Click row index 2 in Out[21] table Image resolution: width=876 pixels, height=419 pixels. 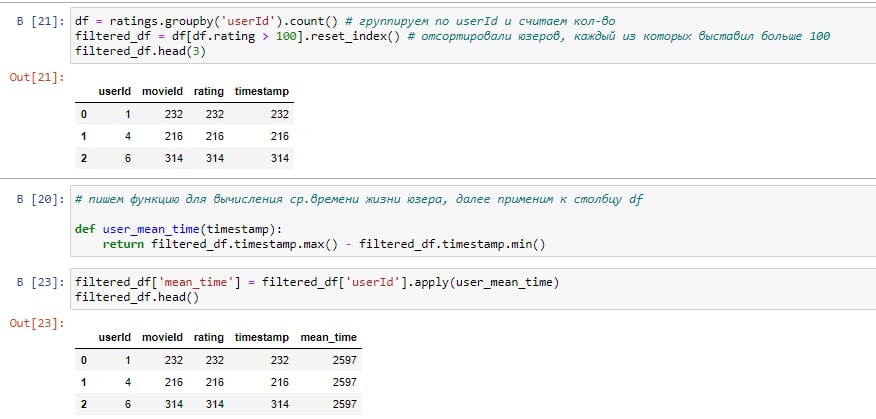click(x=84, y=159)
